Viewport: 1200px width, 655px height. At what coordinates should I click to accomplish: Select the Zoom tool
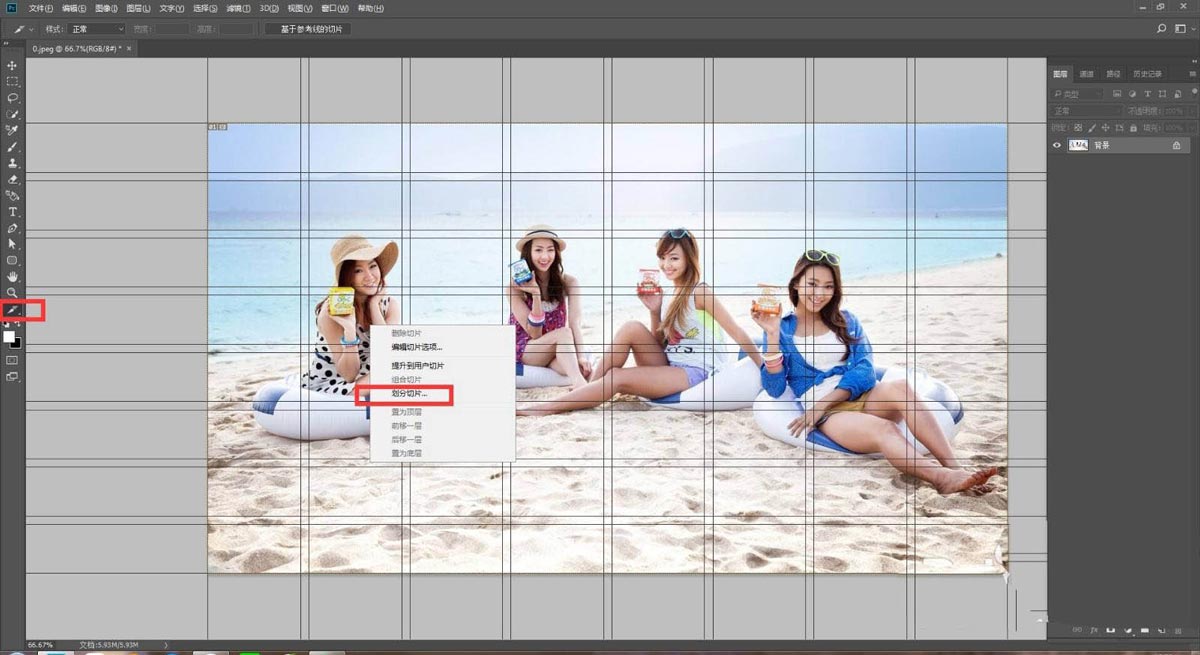[12, 292]
